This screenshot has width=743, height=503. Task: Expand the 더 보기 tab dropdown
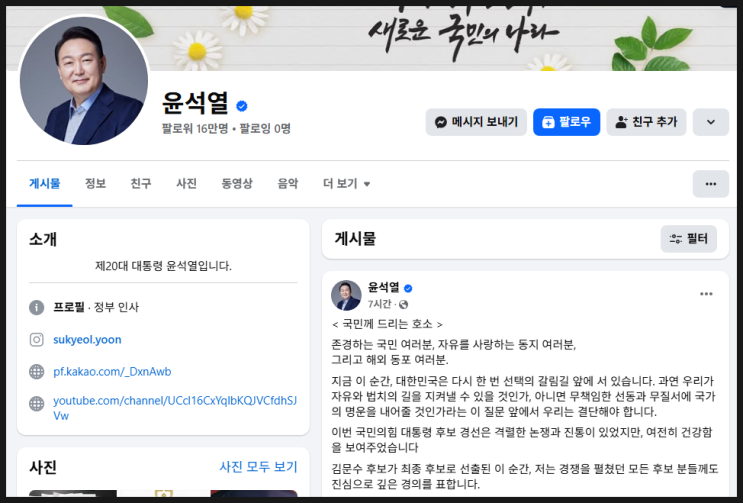346,184
